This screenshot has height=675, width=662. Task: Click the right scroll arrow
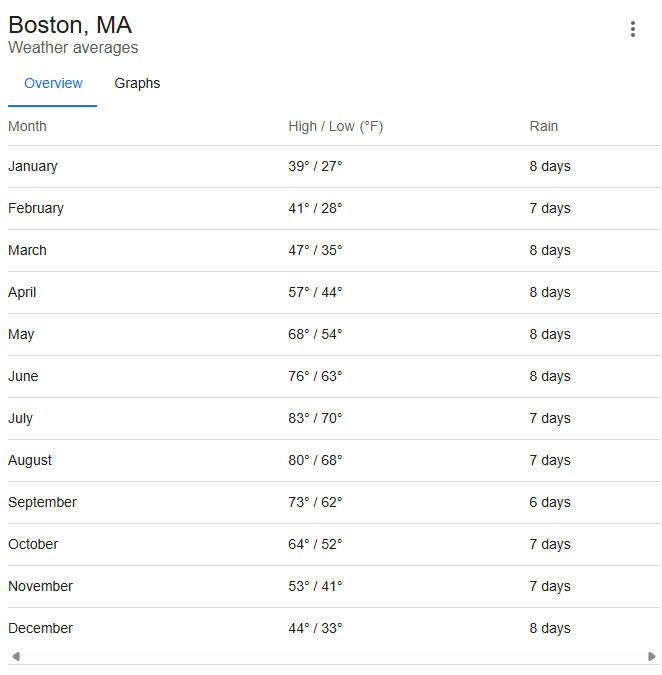pyautogui.click(x=652, y=657)
